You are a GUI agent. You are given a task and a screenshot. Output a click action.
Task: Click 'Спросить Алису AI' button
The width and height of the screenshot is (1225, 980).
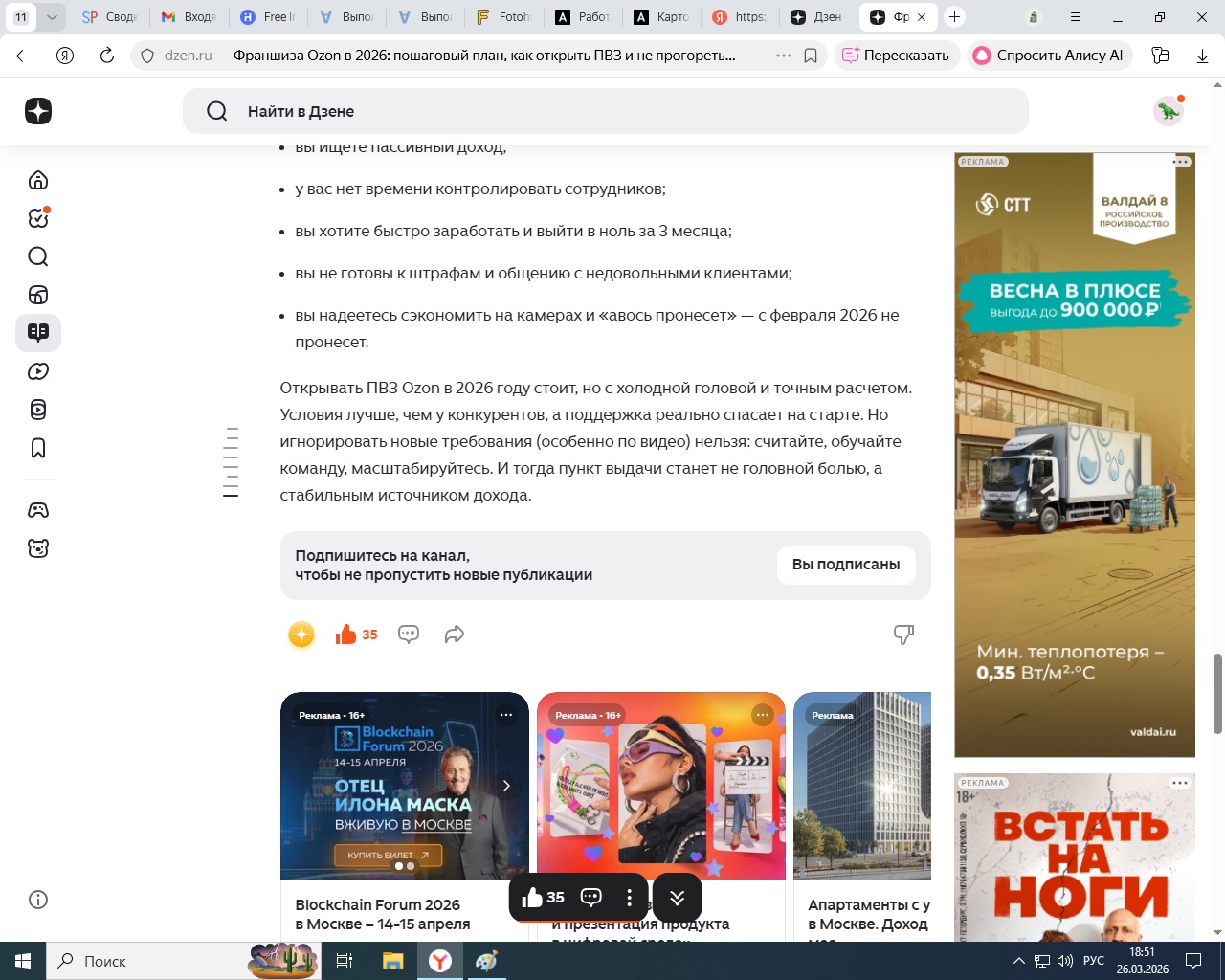click(x=1049, y=56)
